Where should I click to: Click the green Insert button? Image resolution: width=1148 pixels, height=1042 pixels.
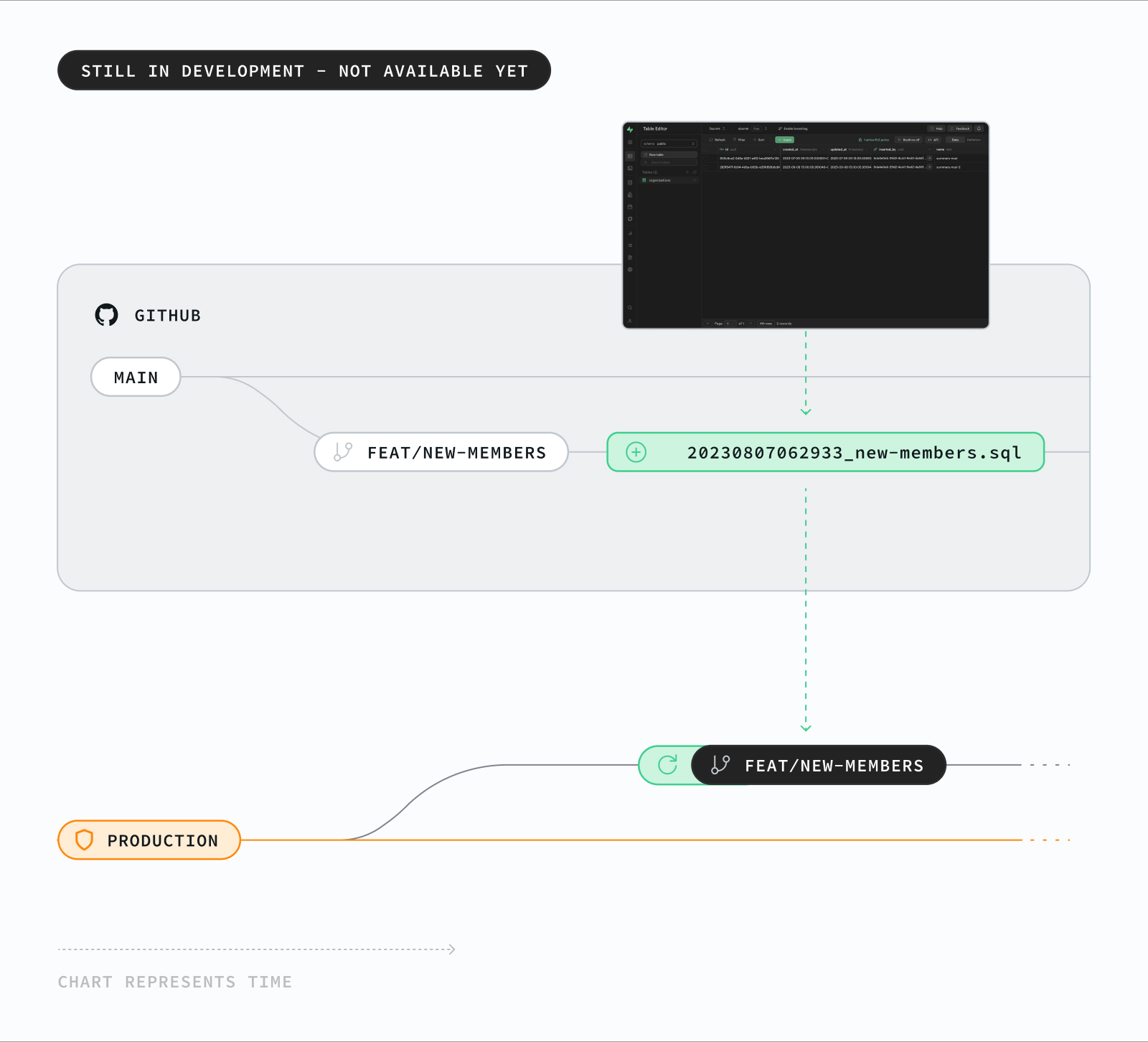pyautogui.click(x=785, y=140)
